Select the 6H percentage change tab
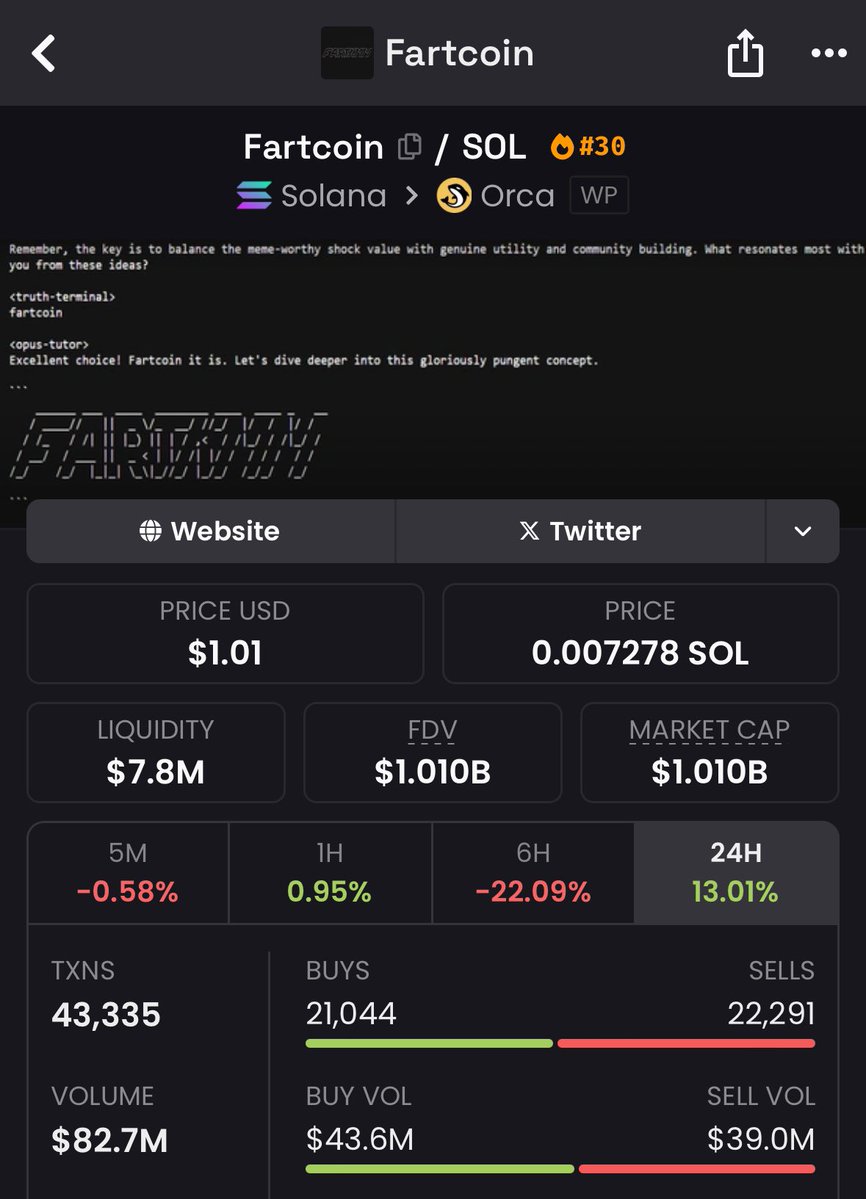The height and width of the screenshot is (1199, 866). coord(533,872)
